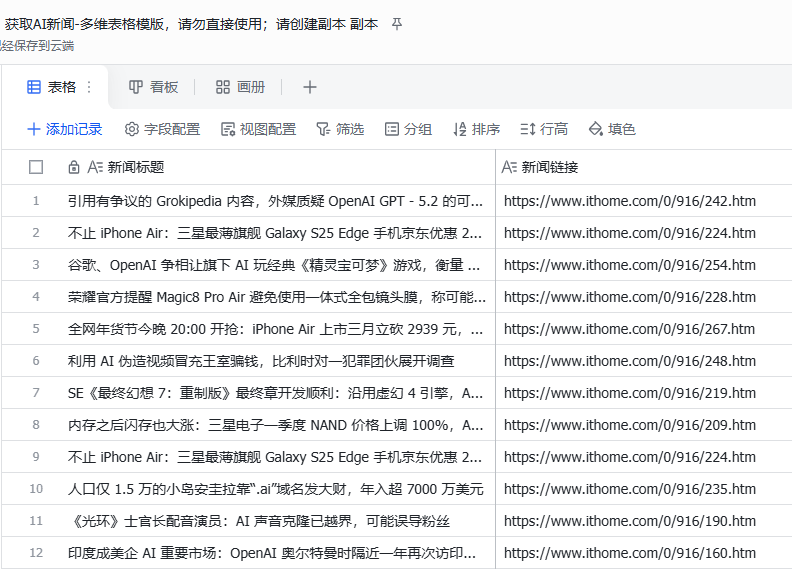Viewport: 792px width, 569px height.
Task: Select row 3 title about 精灵宝可梦 游戏
Action: [275, 265]
